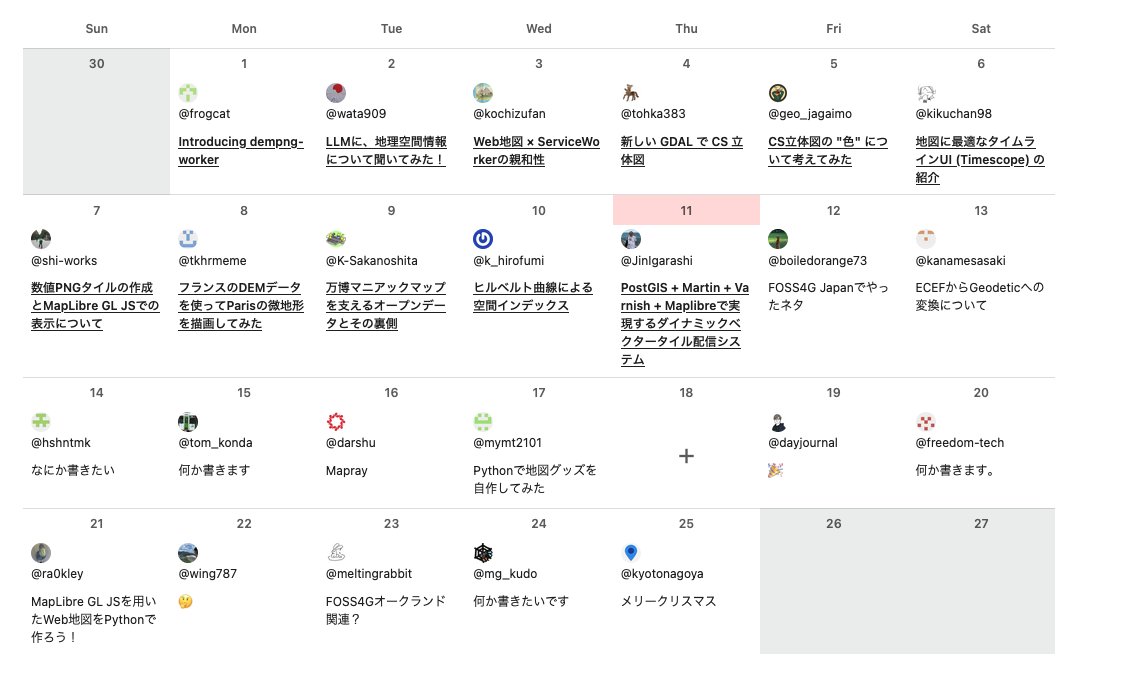Open '数値PNGタイルの作成' article link
Viewport: 1123px width, 682px height.
(x=95, y=305)
